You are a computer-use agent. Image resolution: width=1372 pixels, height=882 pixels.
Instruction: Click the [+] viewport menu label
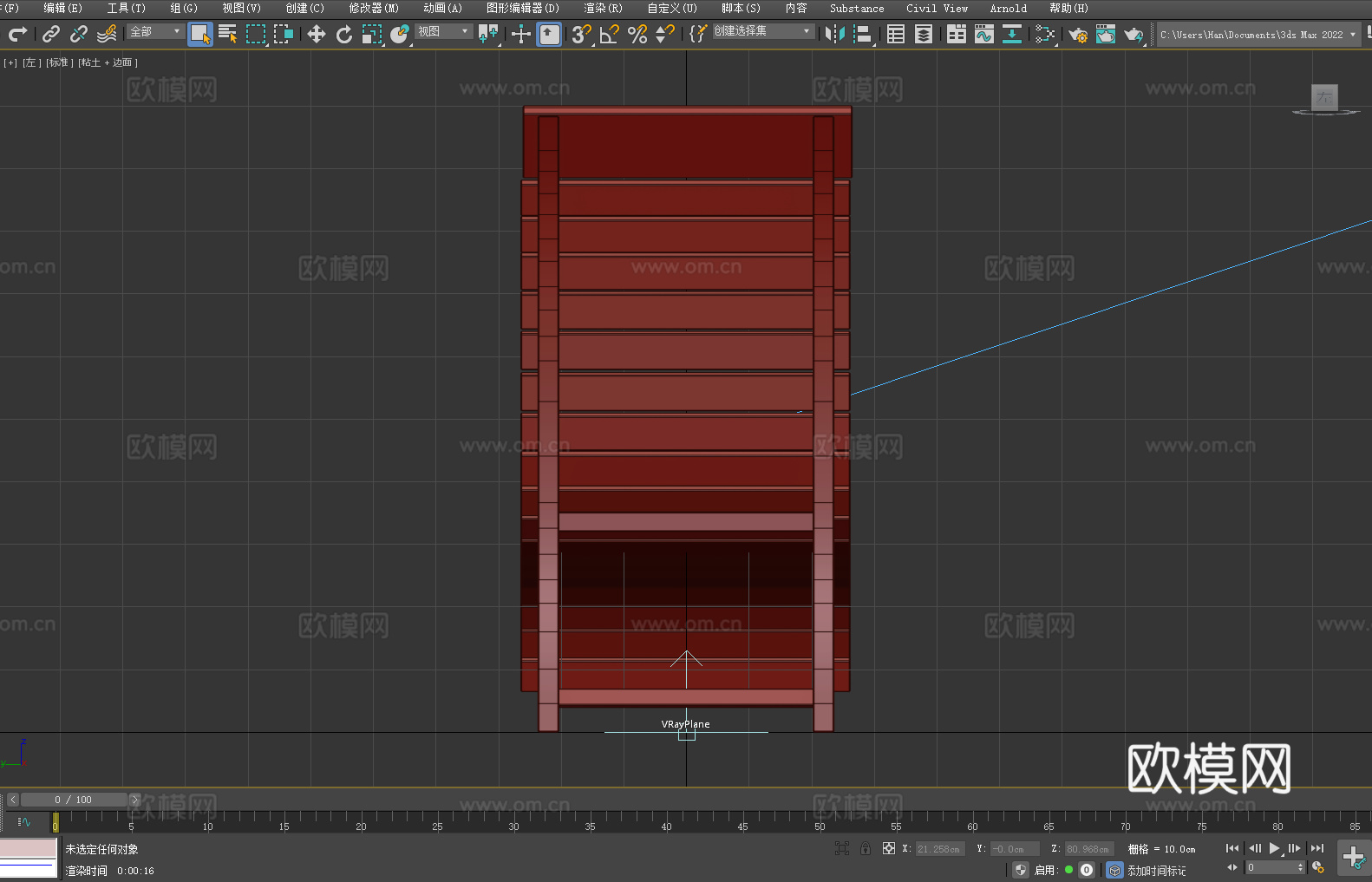tap(10, 62)
